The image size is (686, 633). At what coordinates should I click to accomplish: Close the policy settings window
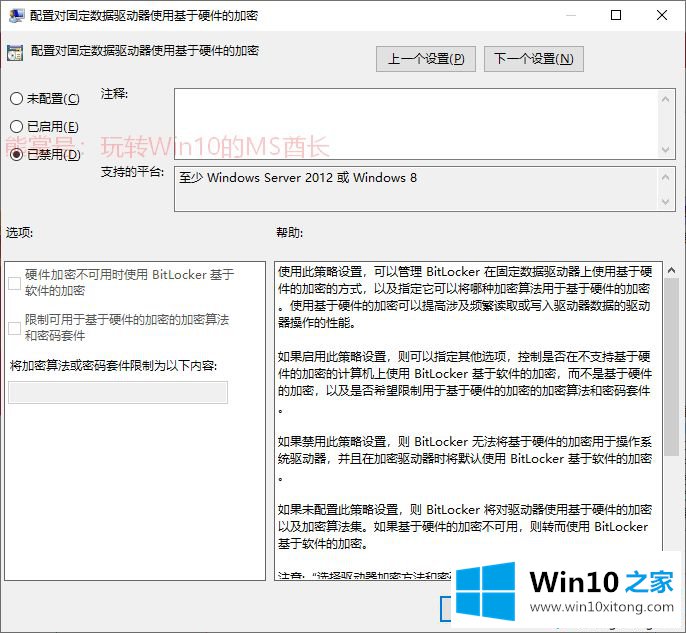click(x=662, y=15)
